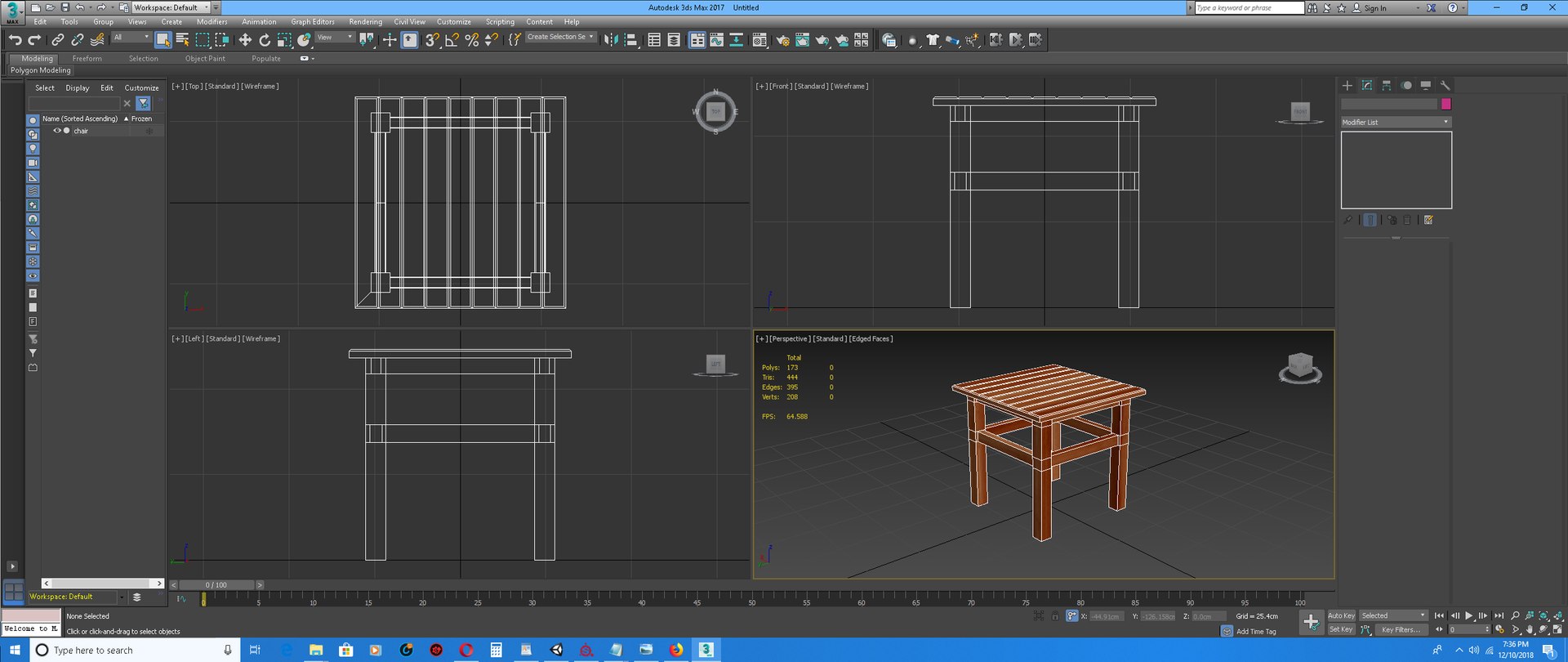Click Sign In link

click(1375, 8)
